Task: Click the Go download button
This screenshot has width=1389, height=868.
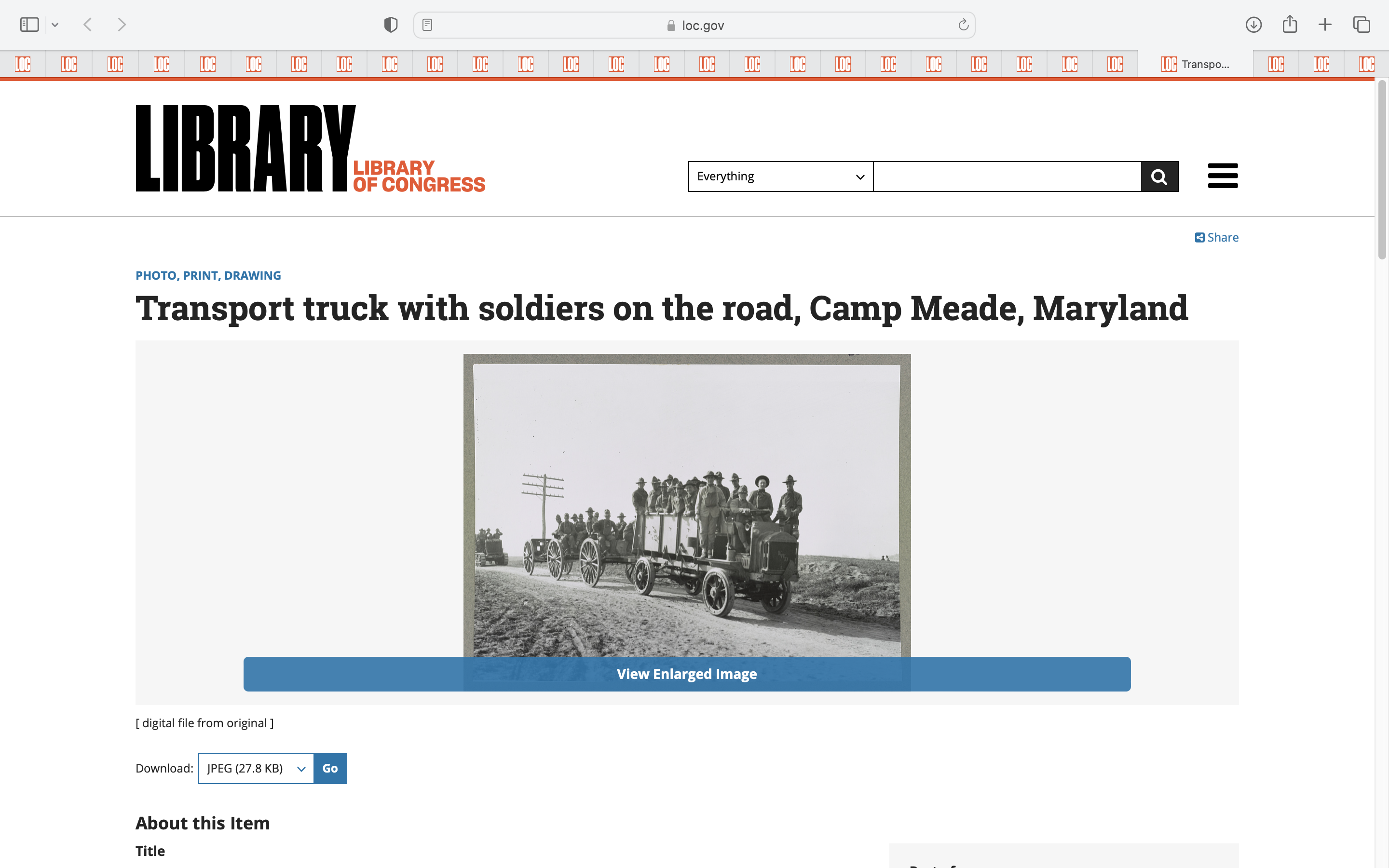Action: pos(330,768)
